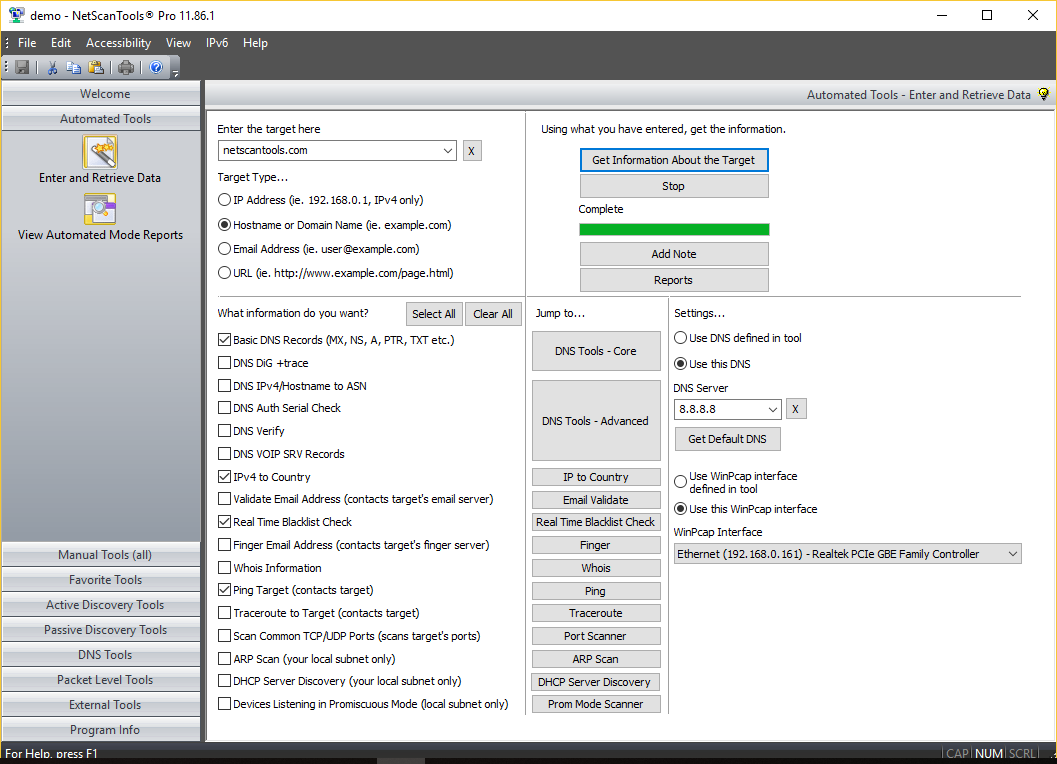This screenshot has width=1057, height=764.
Task: Expand Packet Level Tools panel
Action: [101, 680]
